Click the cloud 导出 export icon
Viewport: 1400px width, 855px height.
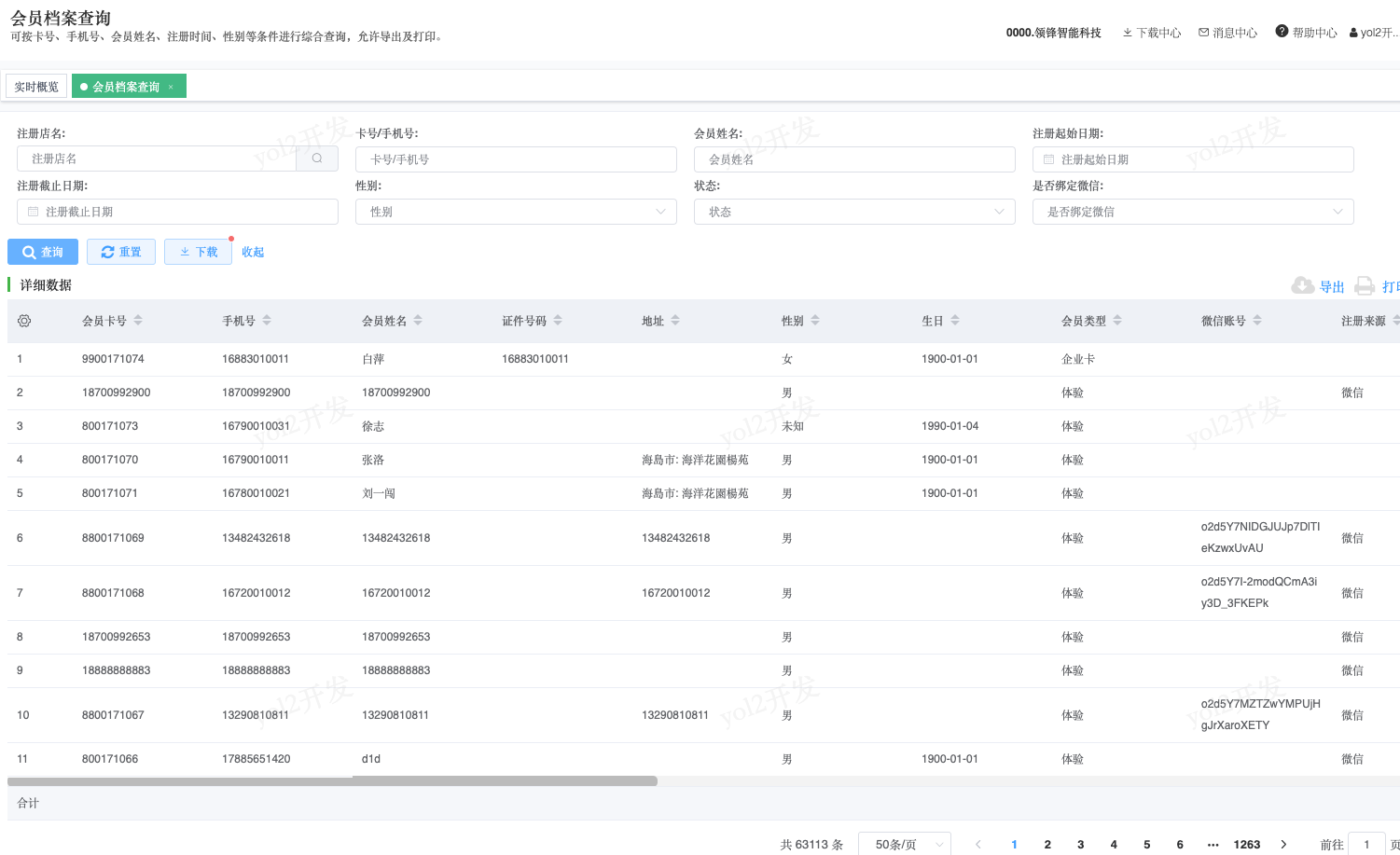1303,285
